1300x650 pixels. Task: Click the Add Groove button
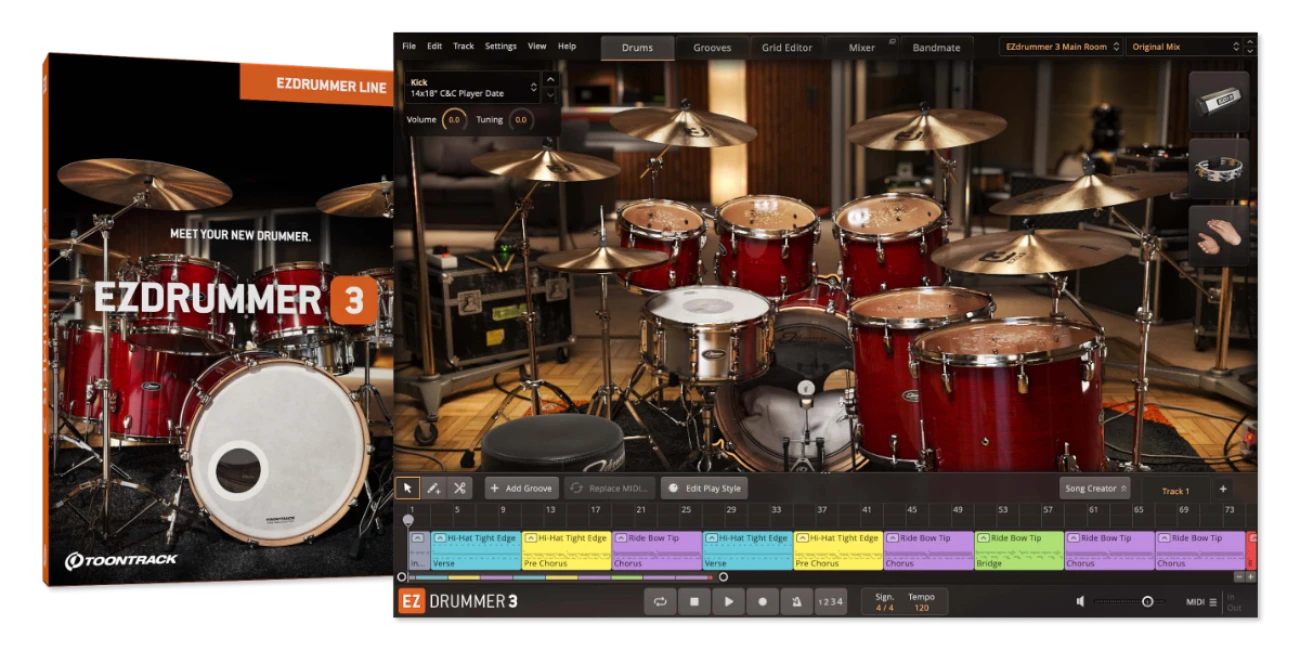[521, 488]
